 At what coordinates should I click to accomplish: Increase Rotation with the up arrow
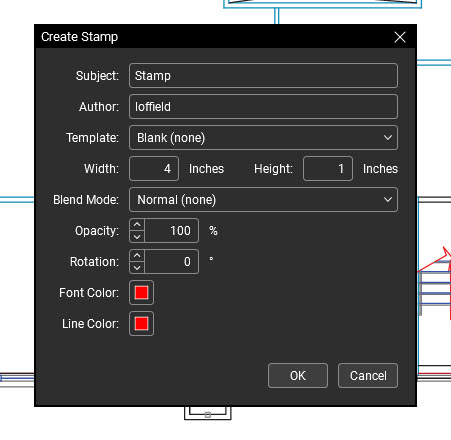point(137,256)
